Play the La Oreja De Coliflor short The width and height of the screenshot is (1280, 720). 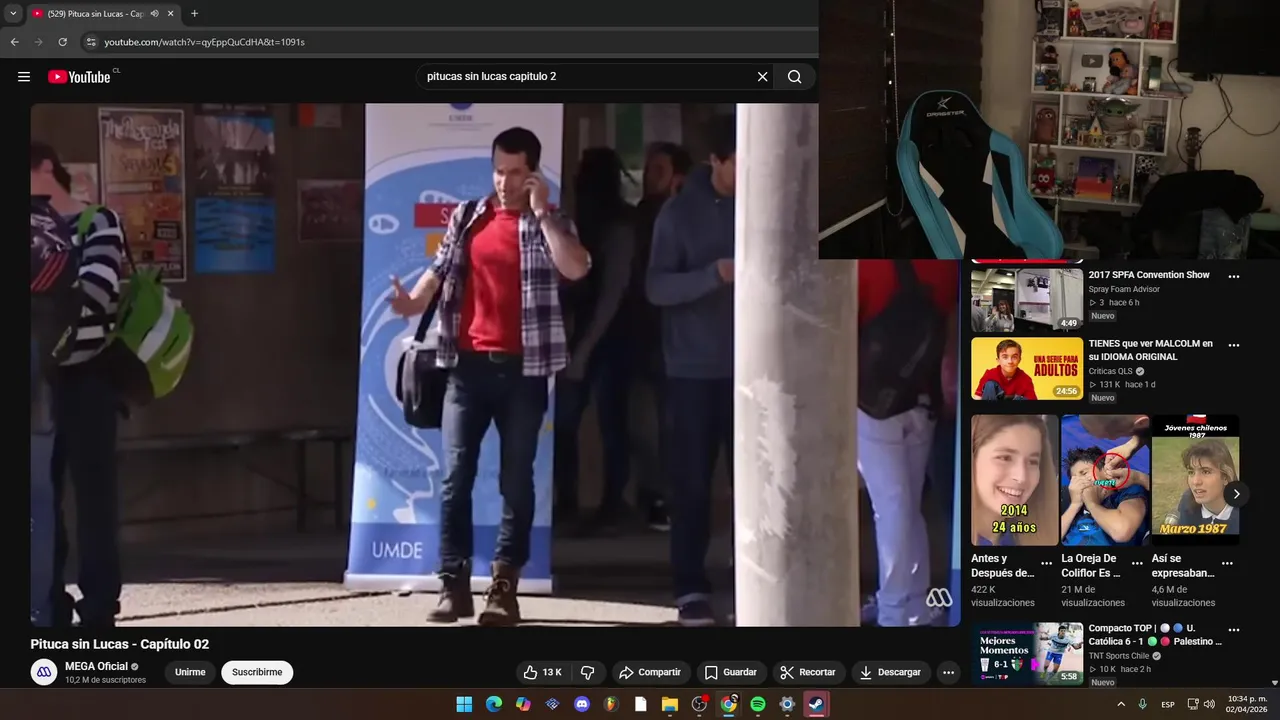click(x=1105, y=480)
